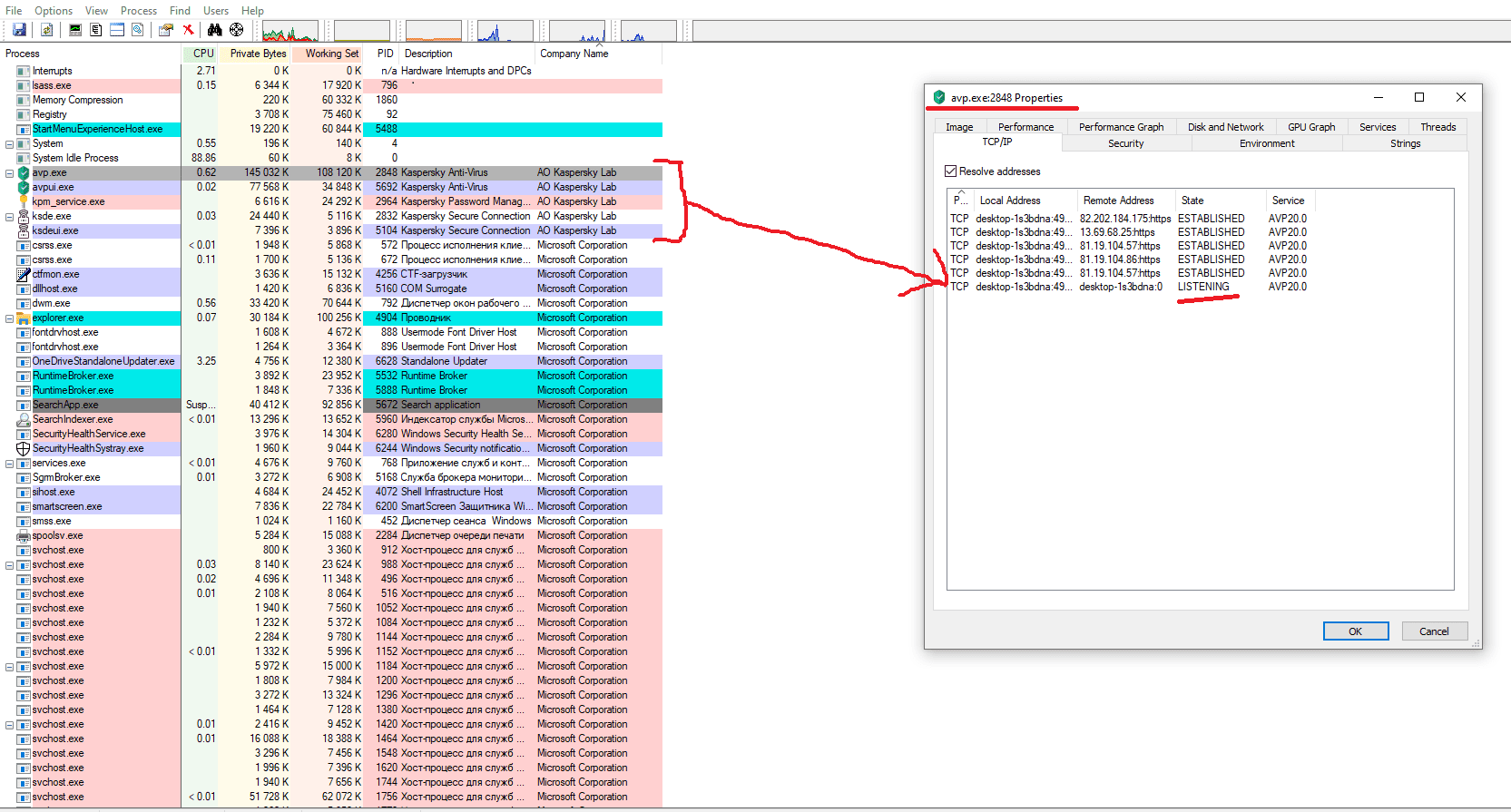Click the ksdeui.exe icon

24,230
